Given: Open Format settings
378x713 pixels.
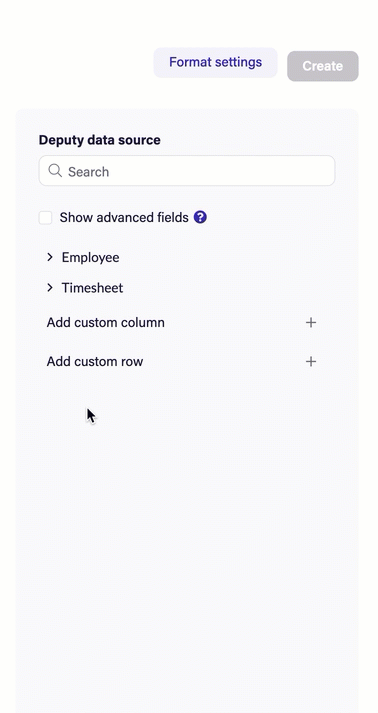Looking at the screenshot, I should pos(215,62).
